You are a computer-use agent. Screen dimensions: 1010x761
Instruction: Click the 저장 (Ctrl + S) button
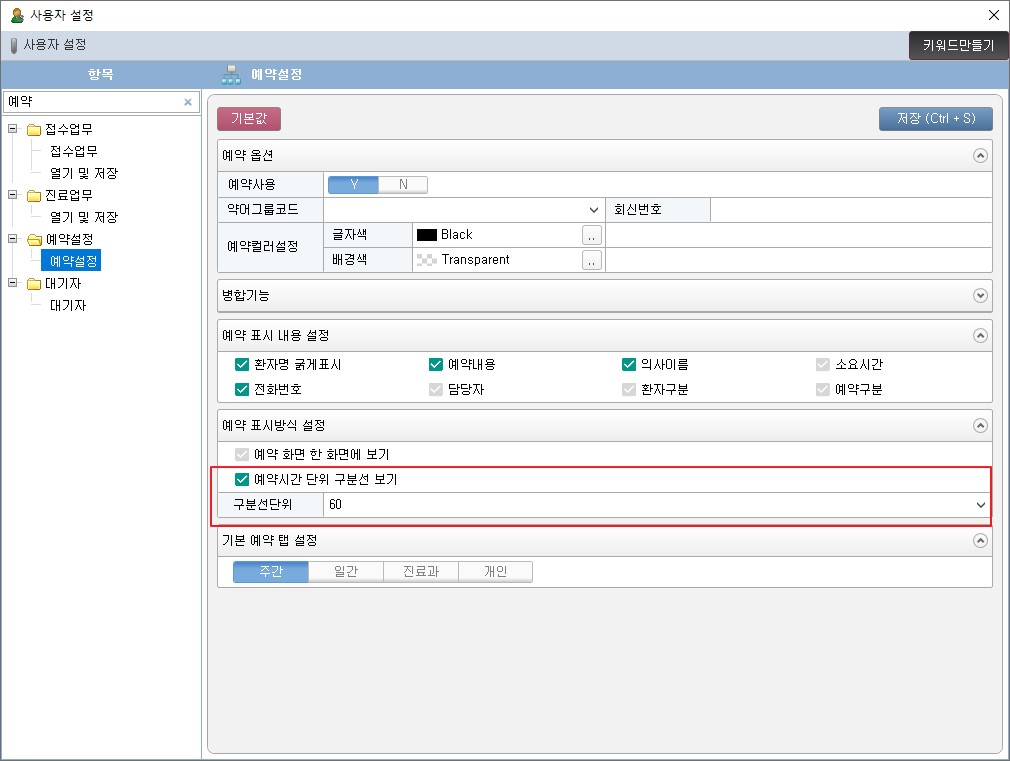[935, 119]
